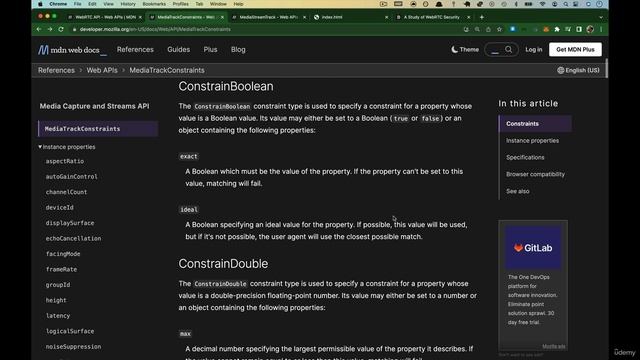Close the A Study of WebRTC Security tab
Image resolution: width=640 pixels, height=360 pixels.
point(469,17)
